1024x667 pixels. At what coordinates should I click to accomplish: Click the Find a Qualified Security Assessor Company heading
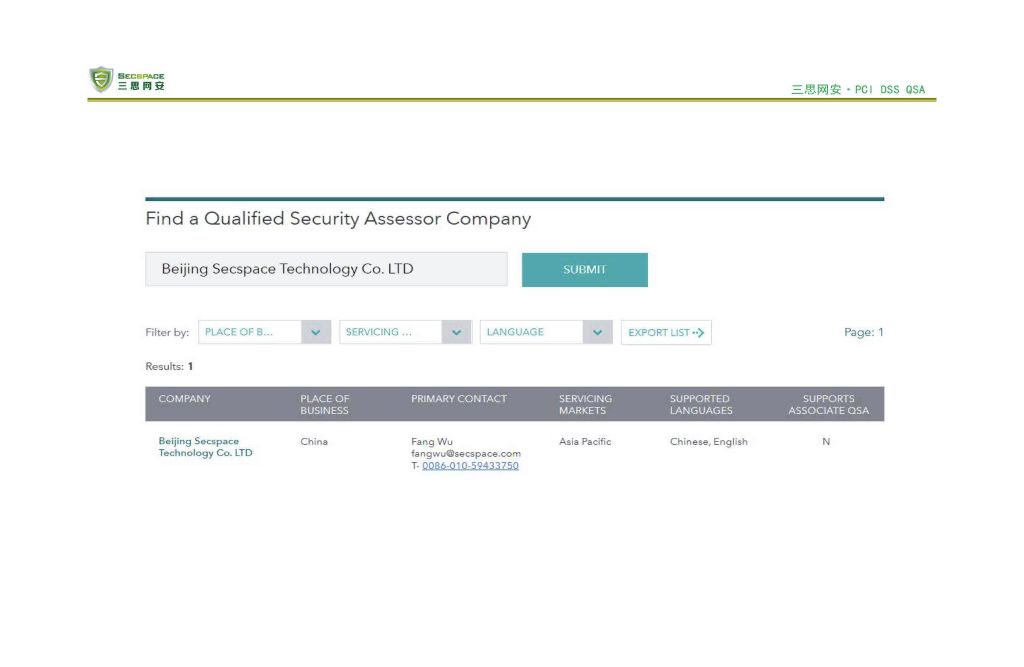(338, 219)
